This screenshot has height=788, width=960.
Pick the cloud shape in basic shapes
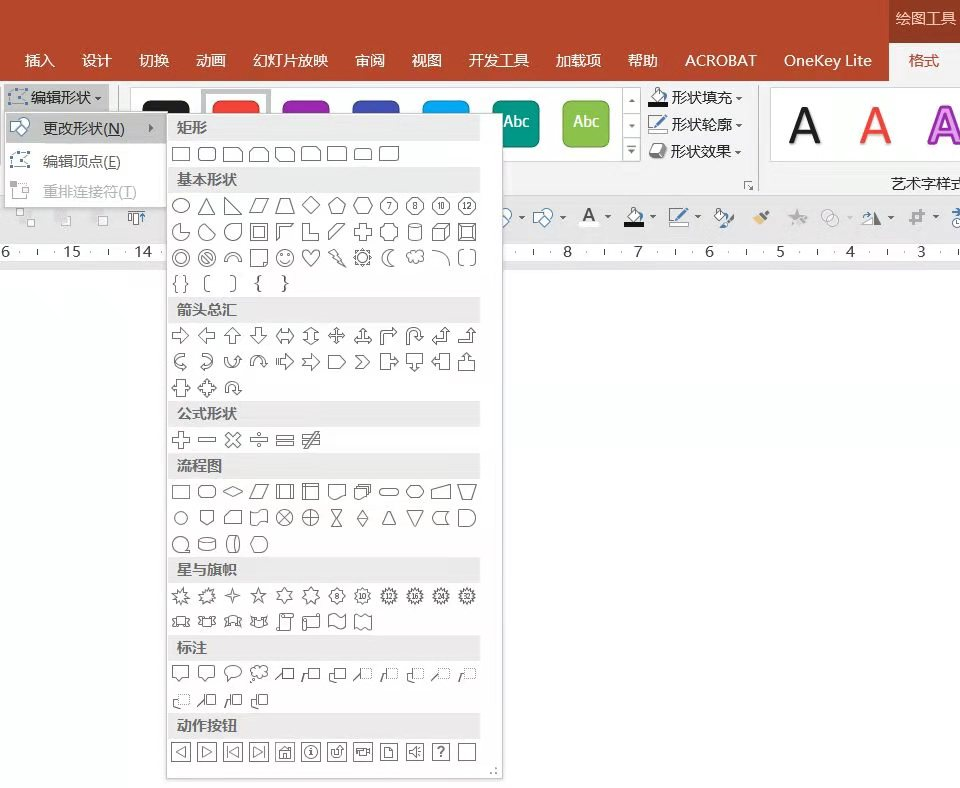[414, 258]
